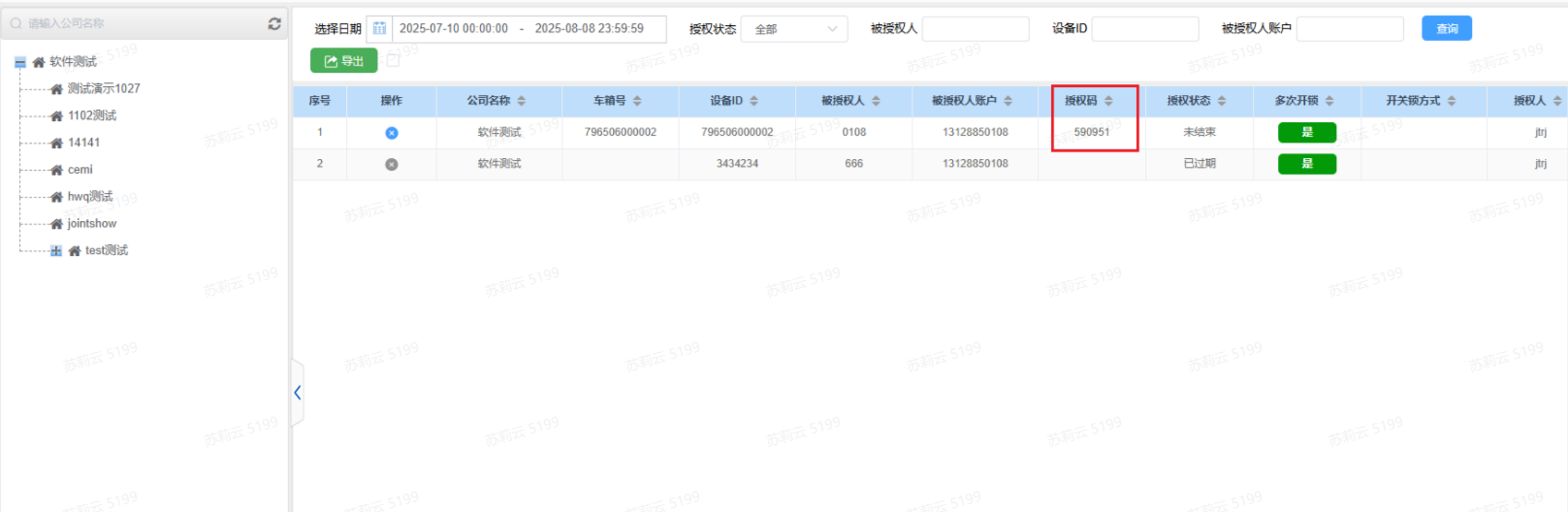Click the refresh icon beside company search
Screen dimensions: 1568x512
click(274, 23)
